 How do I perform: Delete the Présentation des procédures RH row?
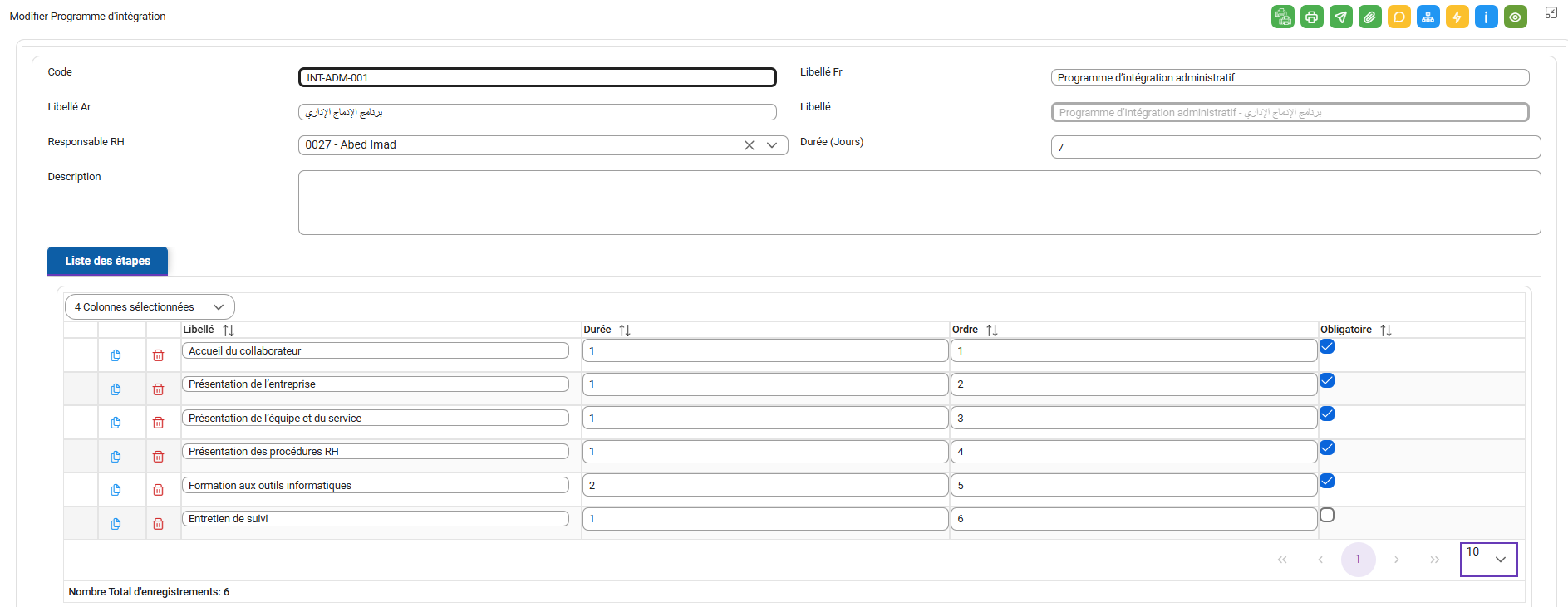(x=158, y=457)
